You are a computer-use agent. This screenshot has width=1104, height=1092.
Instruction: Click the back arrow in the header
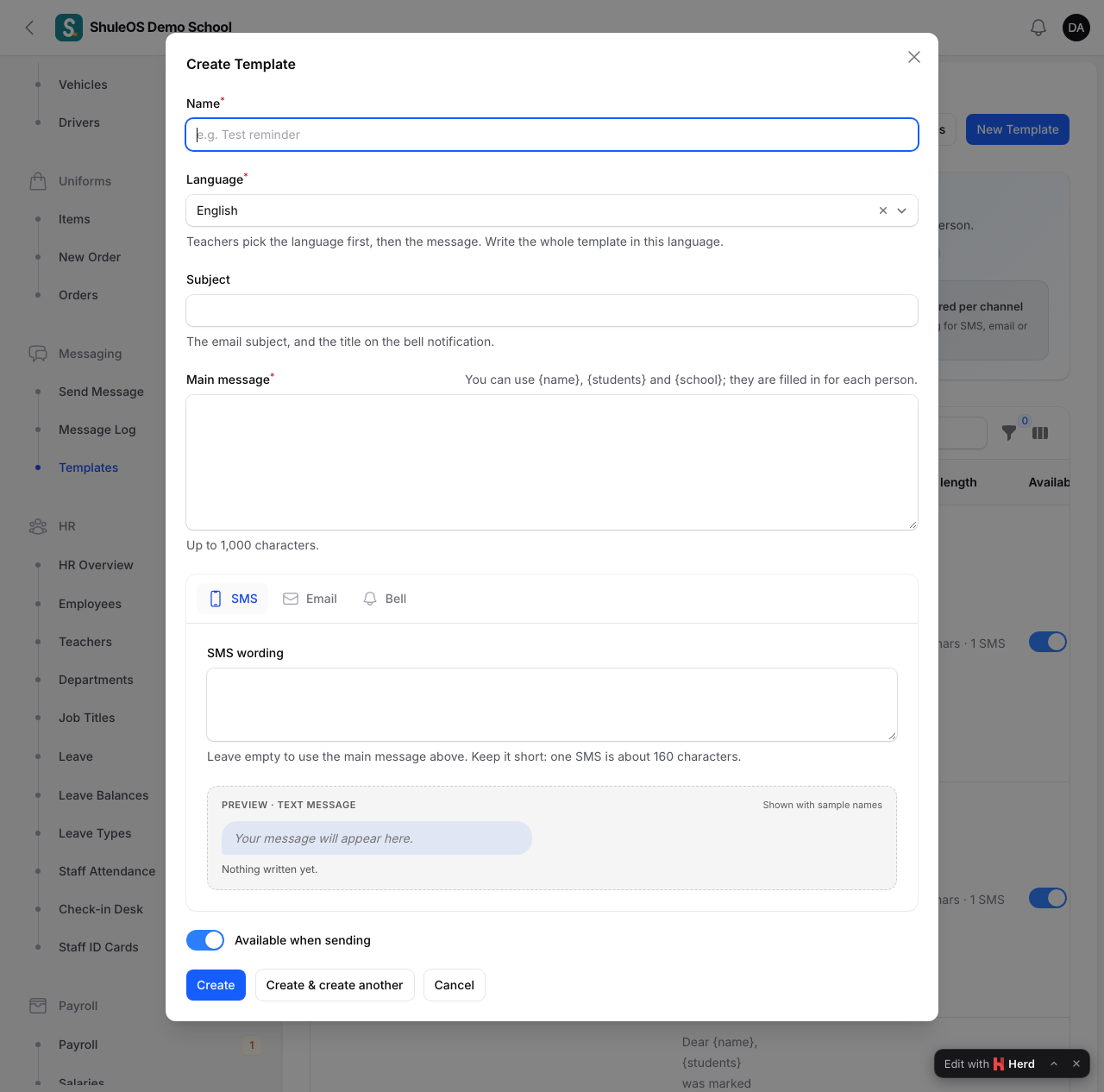tap(30, 28)
